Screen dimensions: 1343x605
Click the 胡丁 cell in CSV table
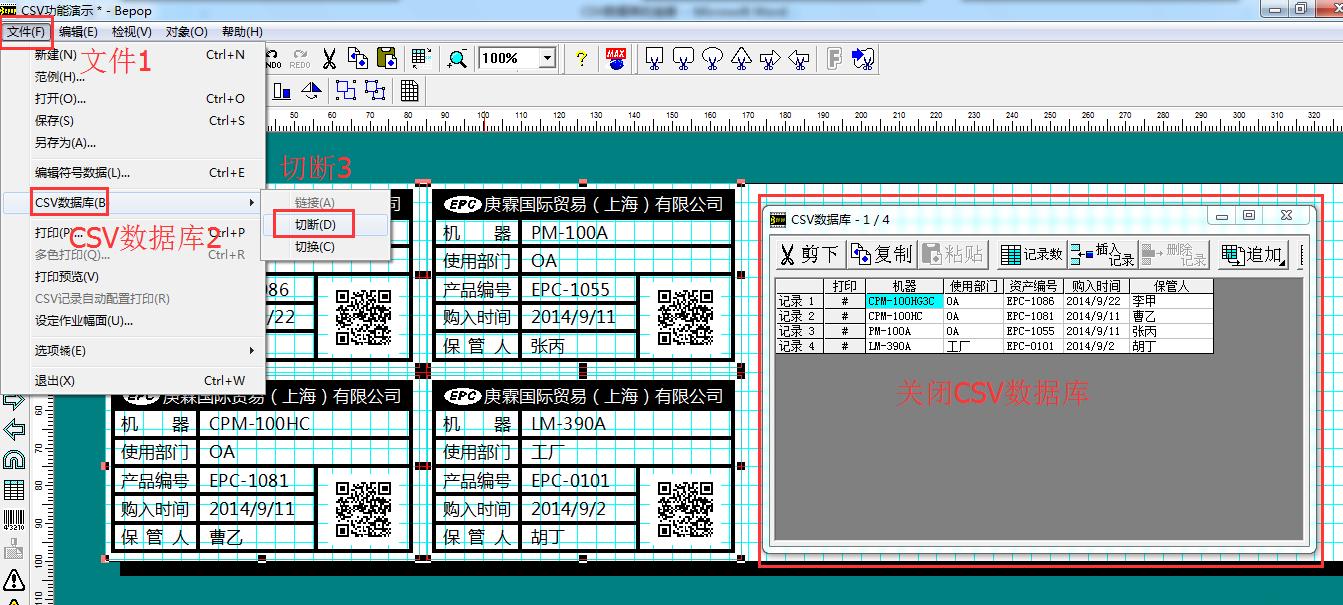[x=1170, y=346]
